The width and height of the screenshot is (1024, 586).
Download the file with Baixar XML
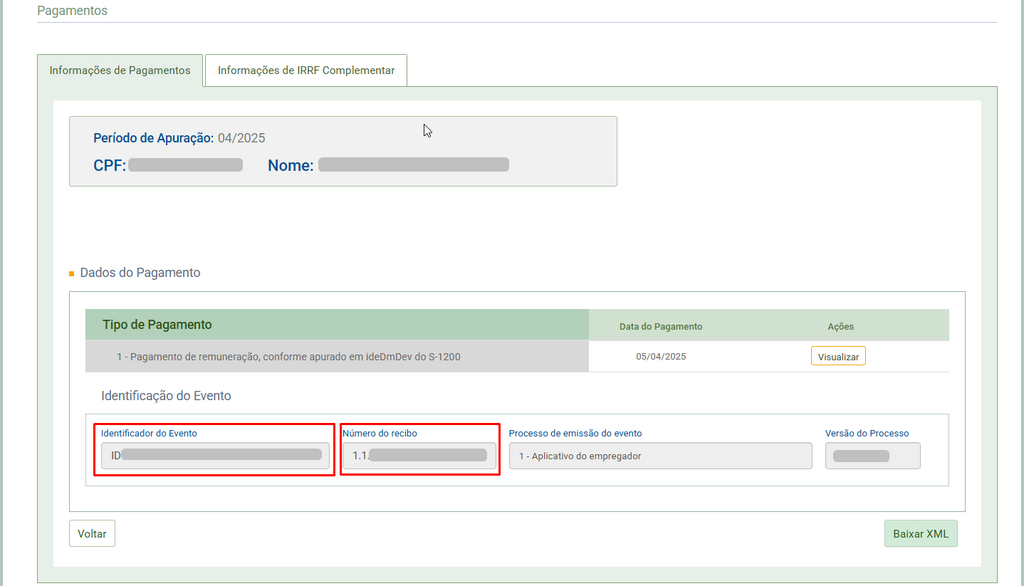point(920,534)
